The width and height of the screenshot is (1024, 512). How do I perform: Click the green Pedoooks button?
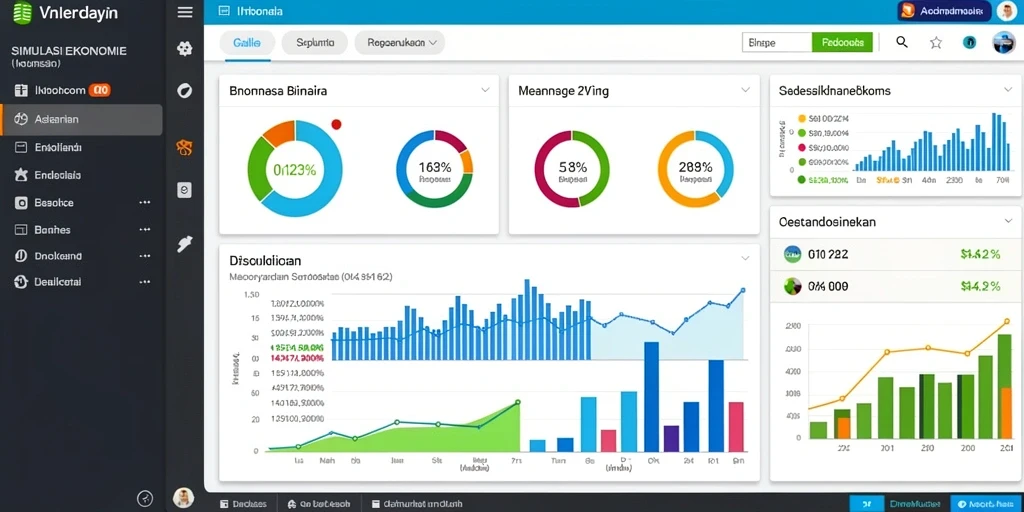point(842,42)
